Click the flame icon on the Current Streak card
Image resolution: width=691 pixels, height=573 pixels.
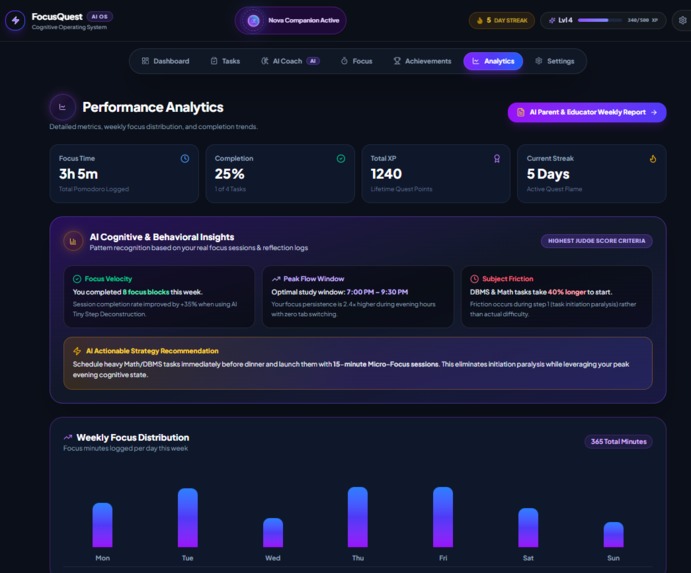(x=653, y=159)
